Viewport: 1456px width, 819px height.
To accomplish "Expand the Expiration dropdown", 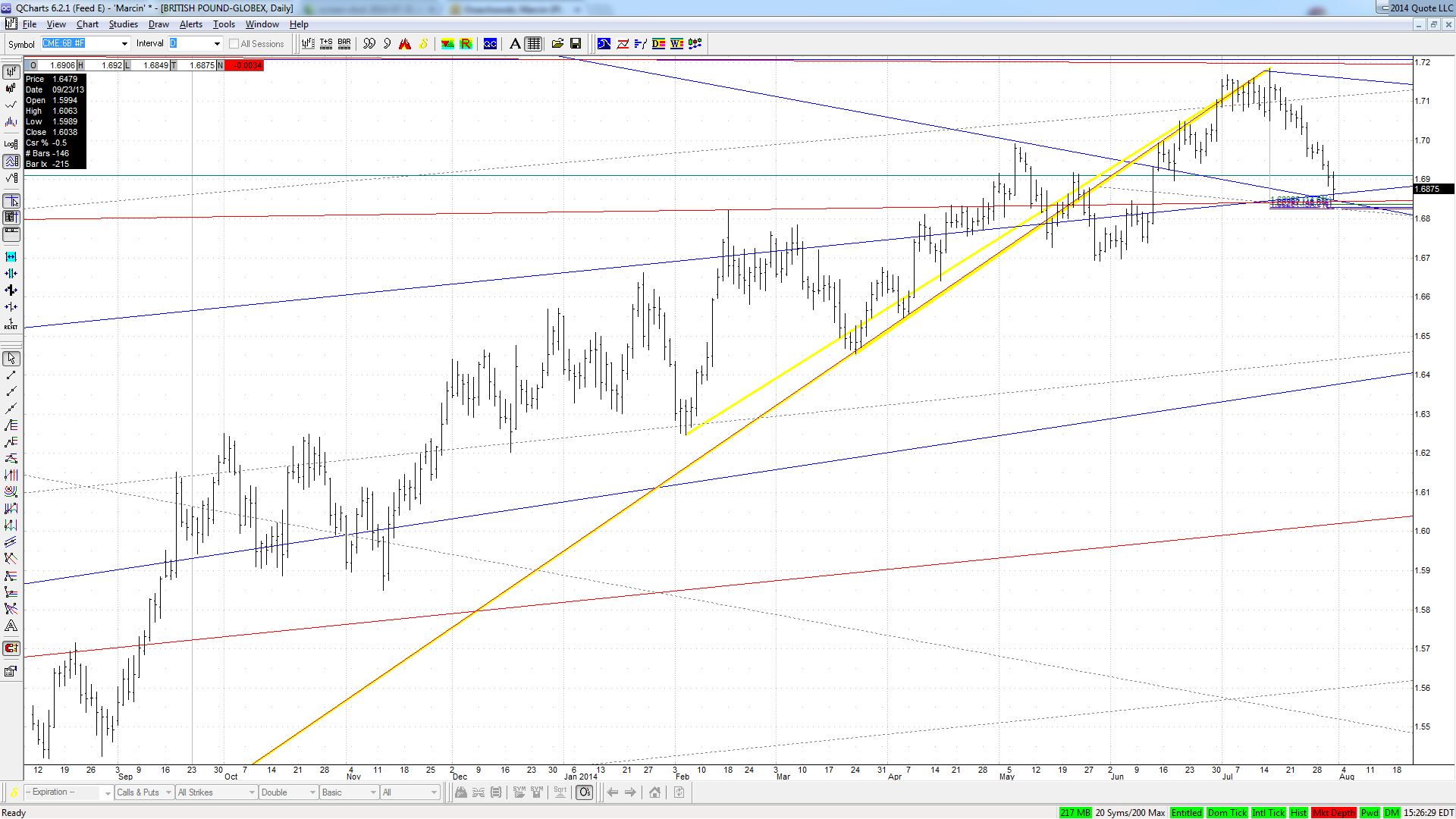I will [108, 792].
